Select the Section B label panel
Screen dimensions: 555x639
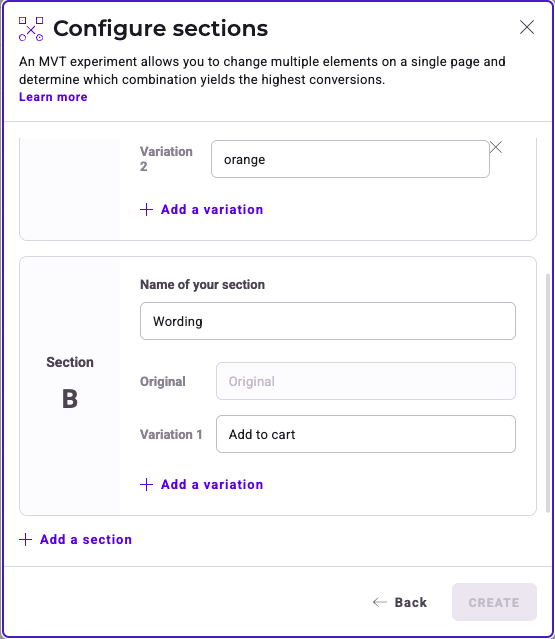tap(70, 386)
